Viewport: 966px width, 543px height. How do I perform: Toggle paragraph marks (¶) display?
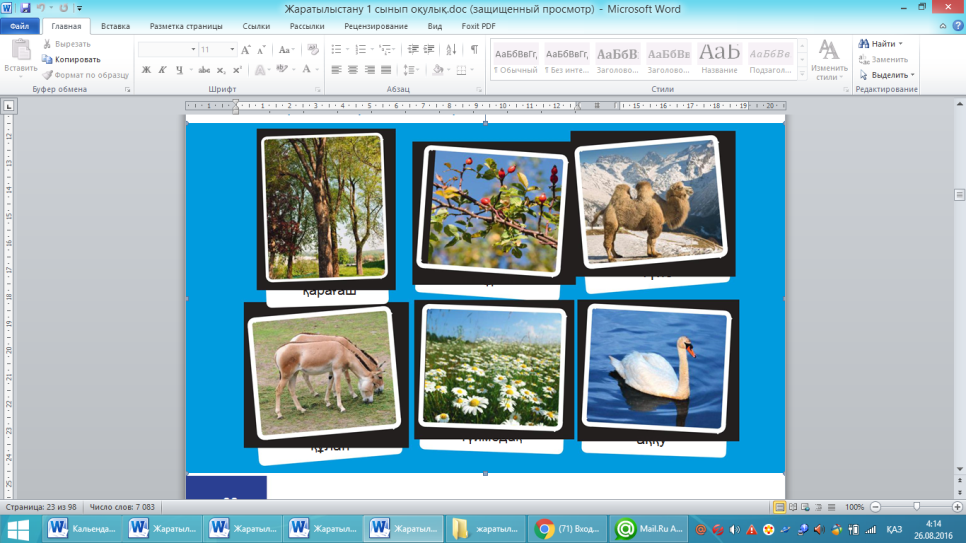(474, 49)
